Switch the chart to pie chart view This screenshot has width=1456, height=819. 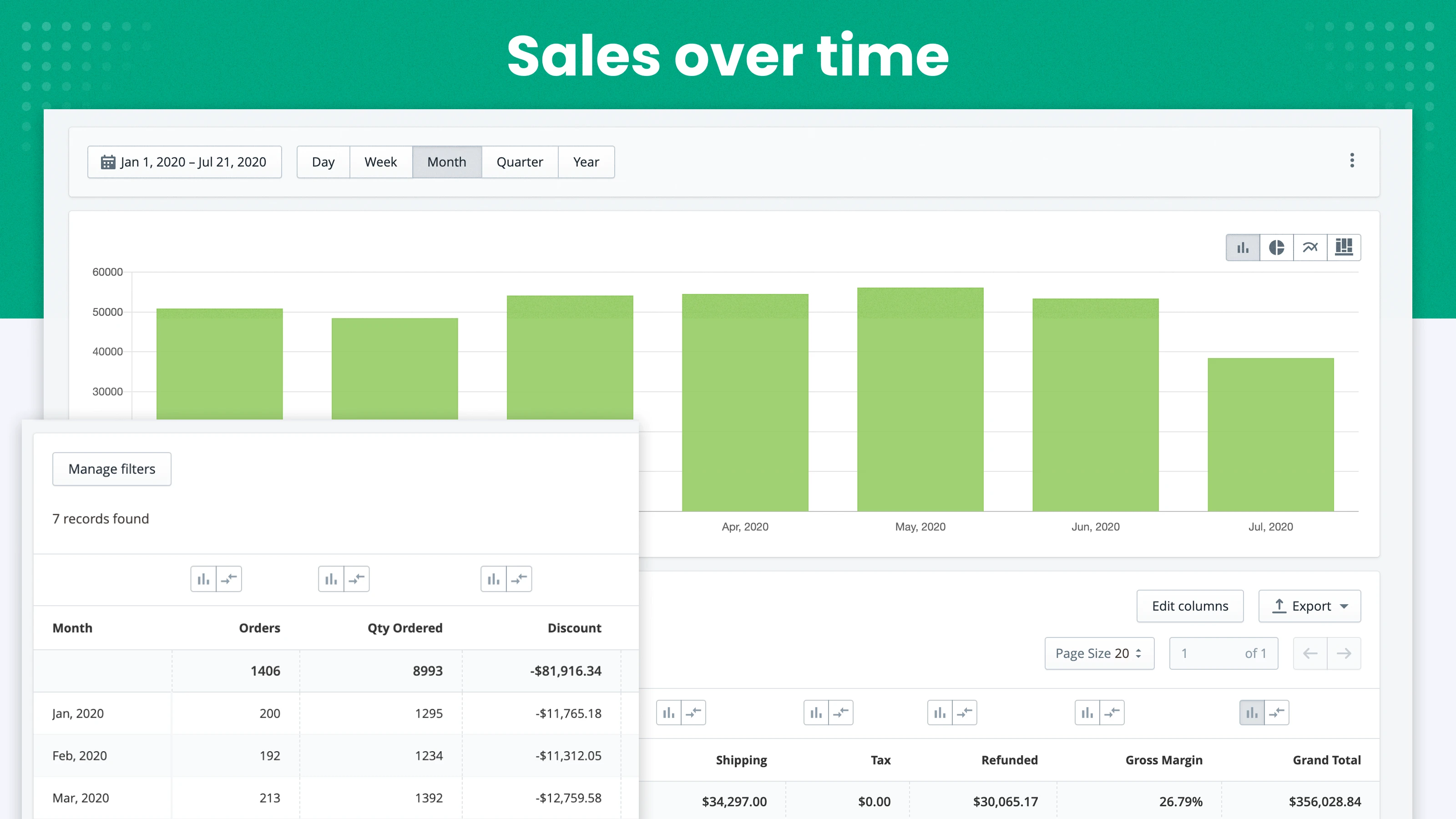tap(1276, 247)
